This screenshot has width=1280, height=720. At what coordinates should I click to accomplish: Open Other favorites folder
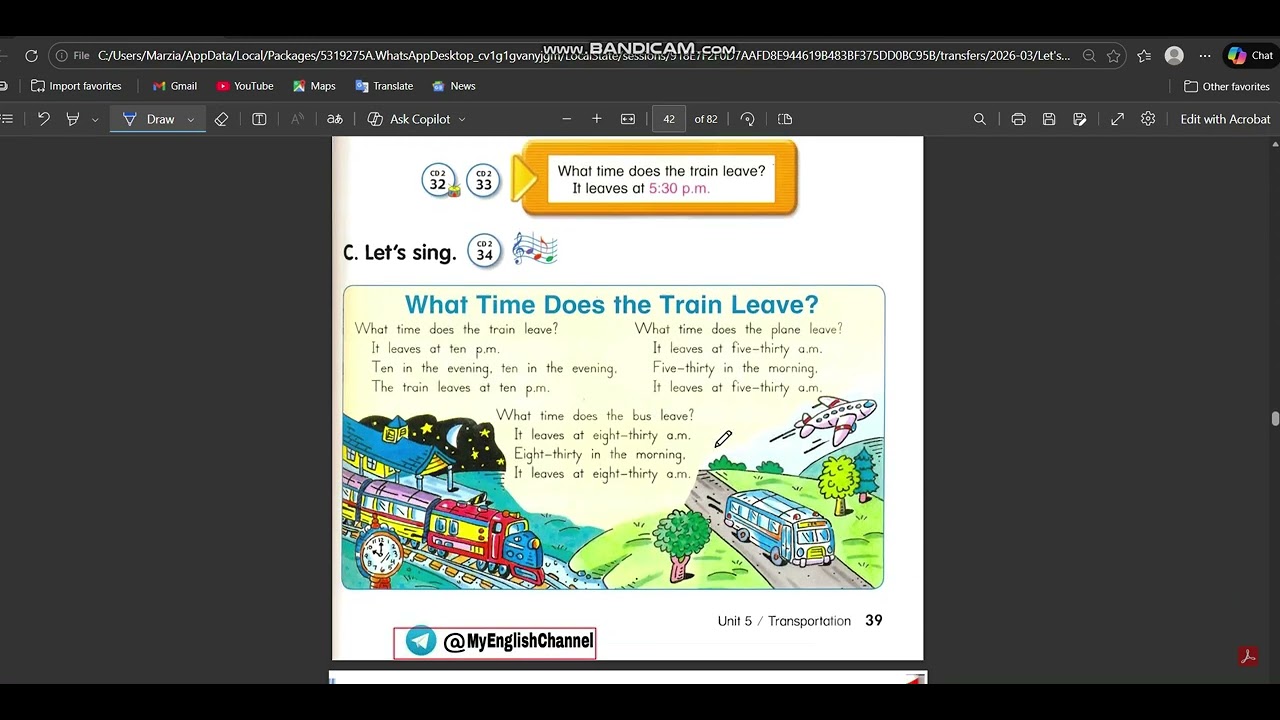1226,86
